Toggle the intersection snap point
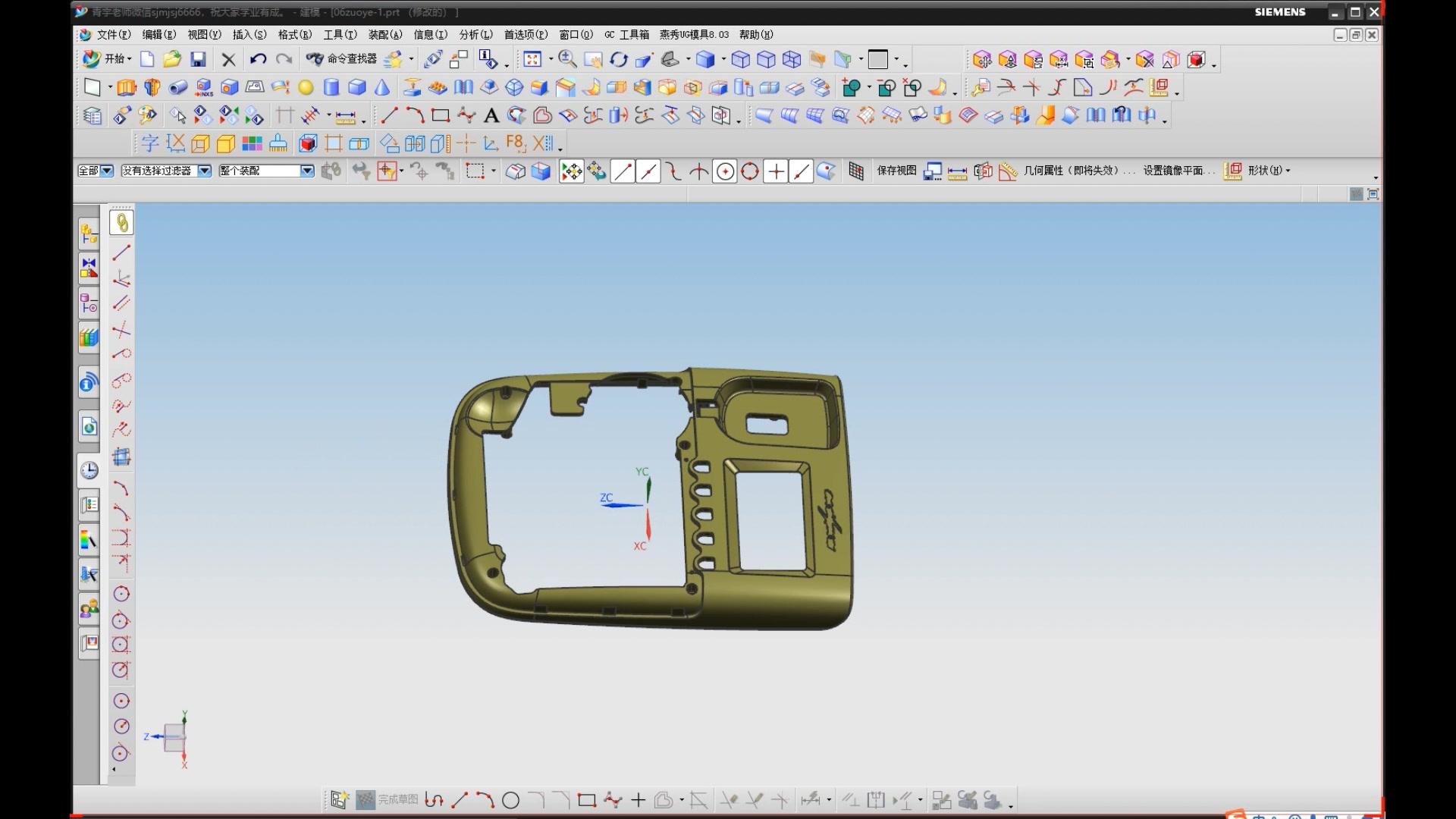Screen dimensions: 1456x819 point(699,172)
